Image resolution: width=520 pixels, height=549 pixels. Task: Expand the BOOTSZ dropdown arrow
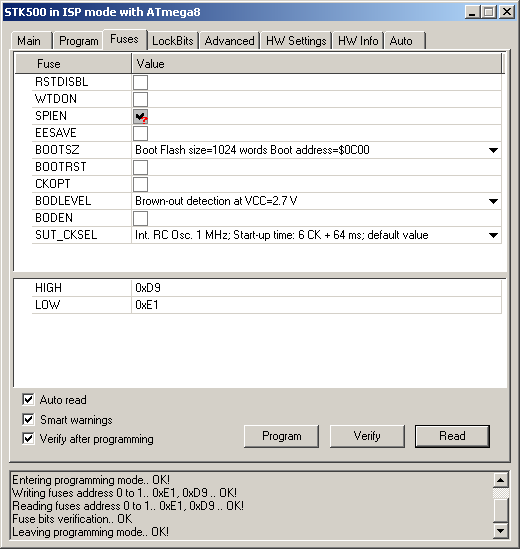[493, 150]
